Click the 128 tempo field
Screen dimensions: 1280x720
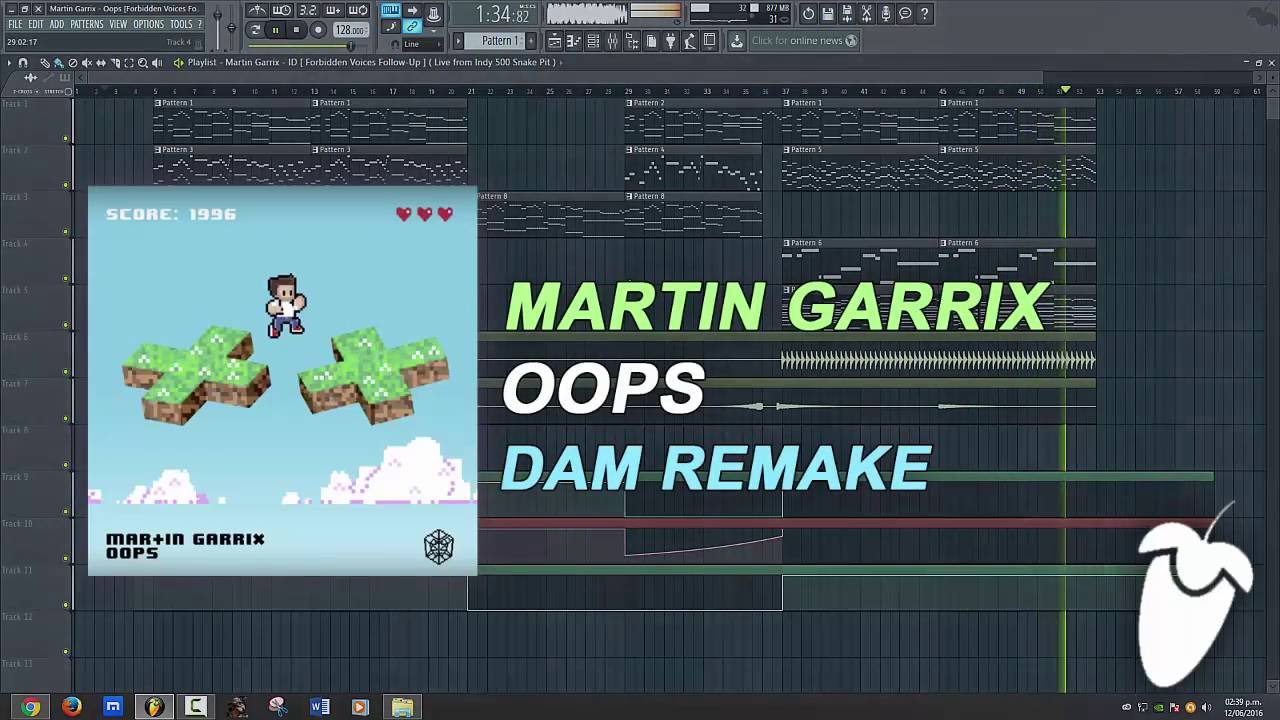pyautogui.click(x=350, y=30)
